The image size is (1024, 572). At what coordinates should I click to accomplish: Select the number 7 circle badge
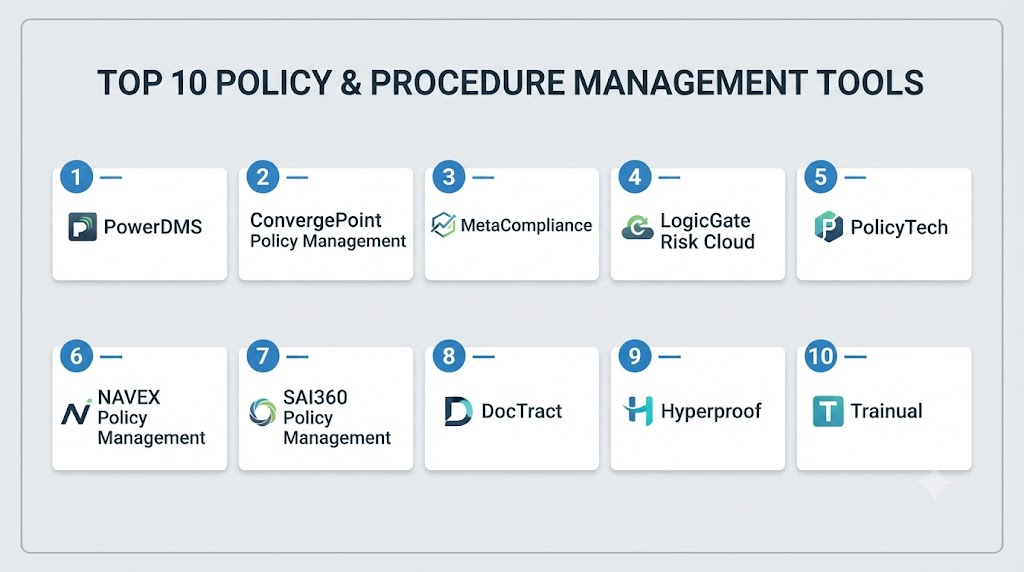[x=263, y=356]
